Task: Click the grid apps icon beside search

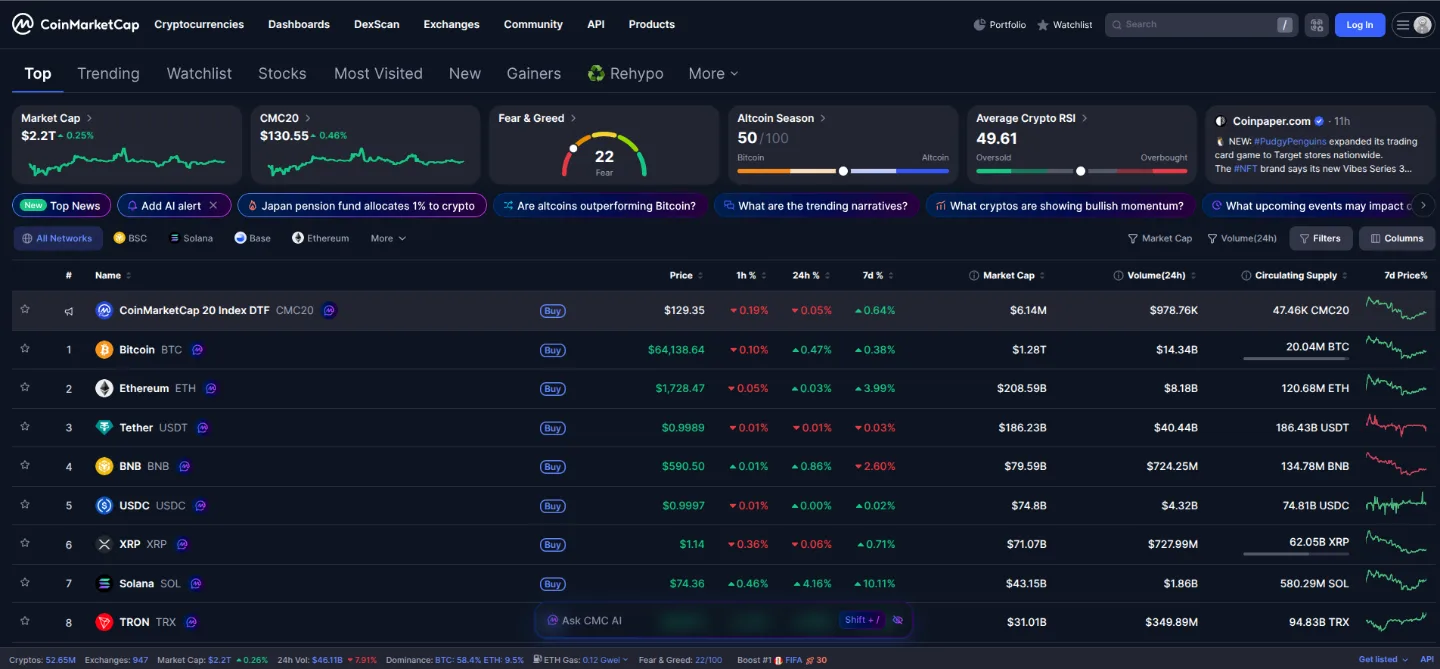Action: point(1316,25)
